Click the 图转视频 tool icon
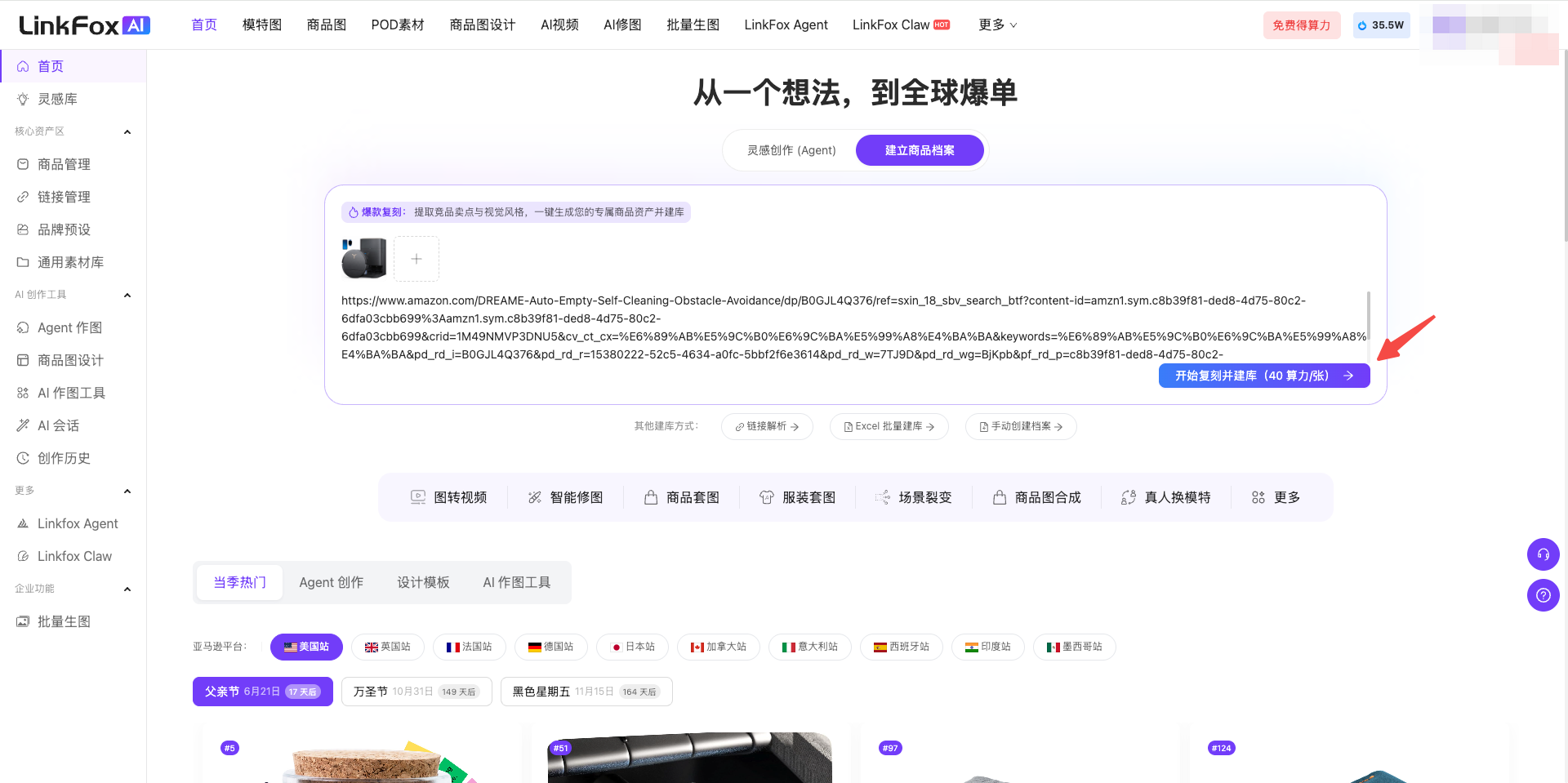Image resolution: width=1568 pixels, height=783 pixels. 418,497
